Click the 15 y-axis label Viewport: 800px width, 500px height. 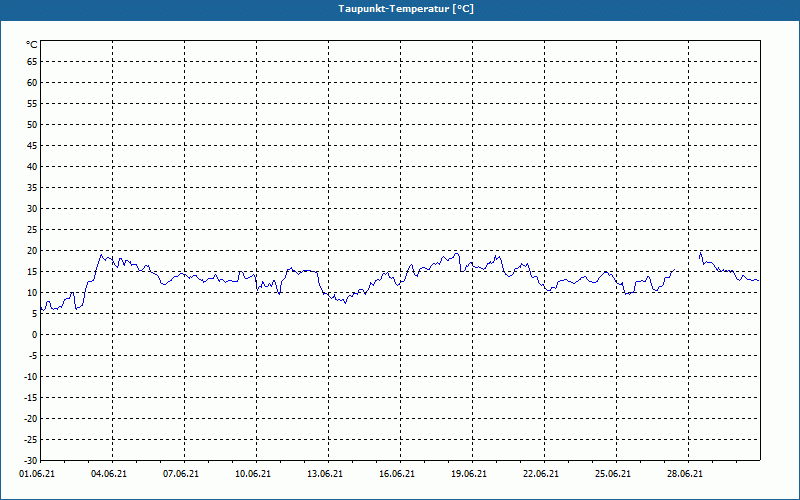click(x=32, y=271)
